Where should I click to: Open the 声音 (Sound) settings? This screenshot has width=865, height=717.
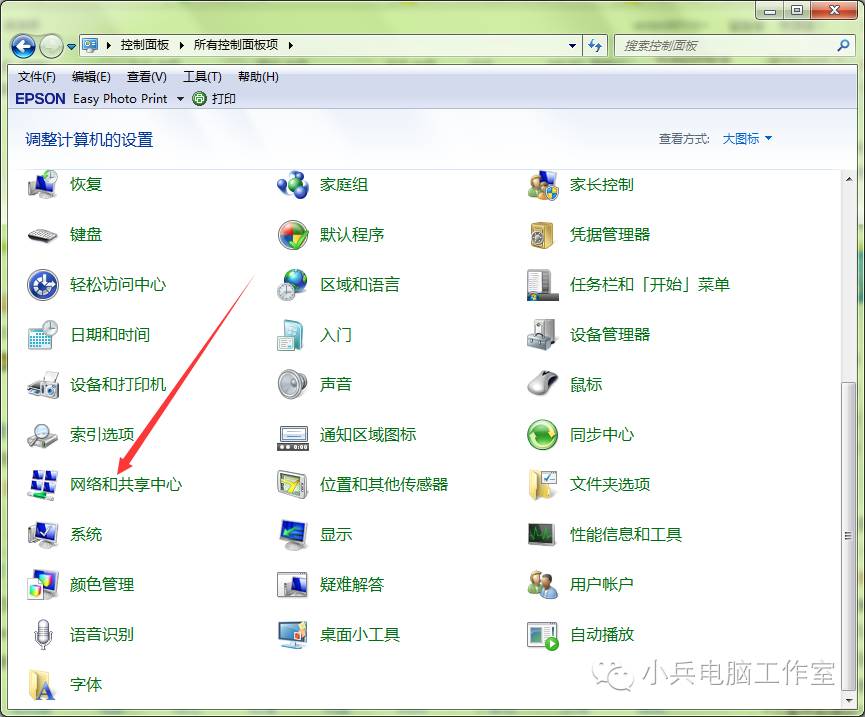pos(334,384)
